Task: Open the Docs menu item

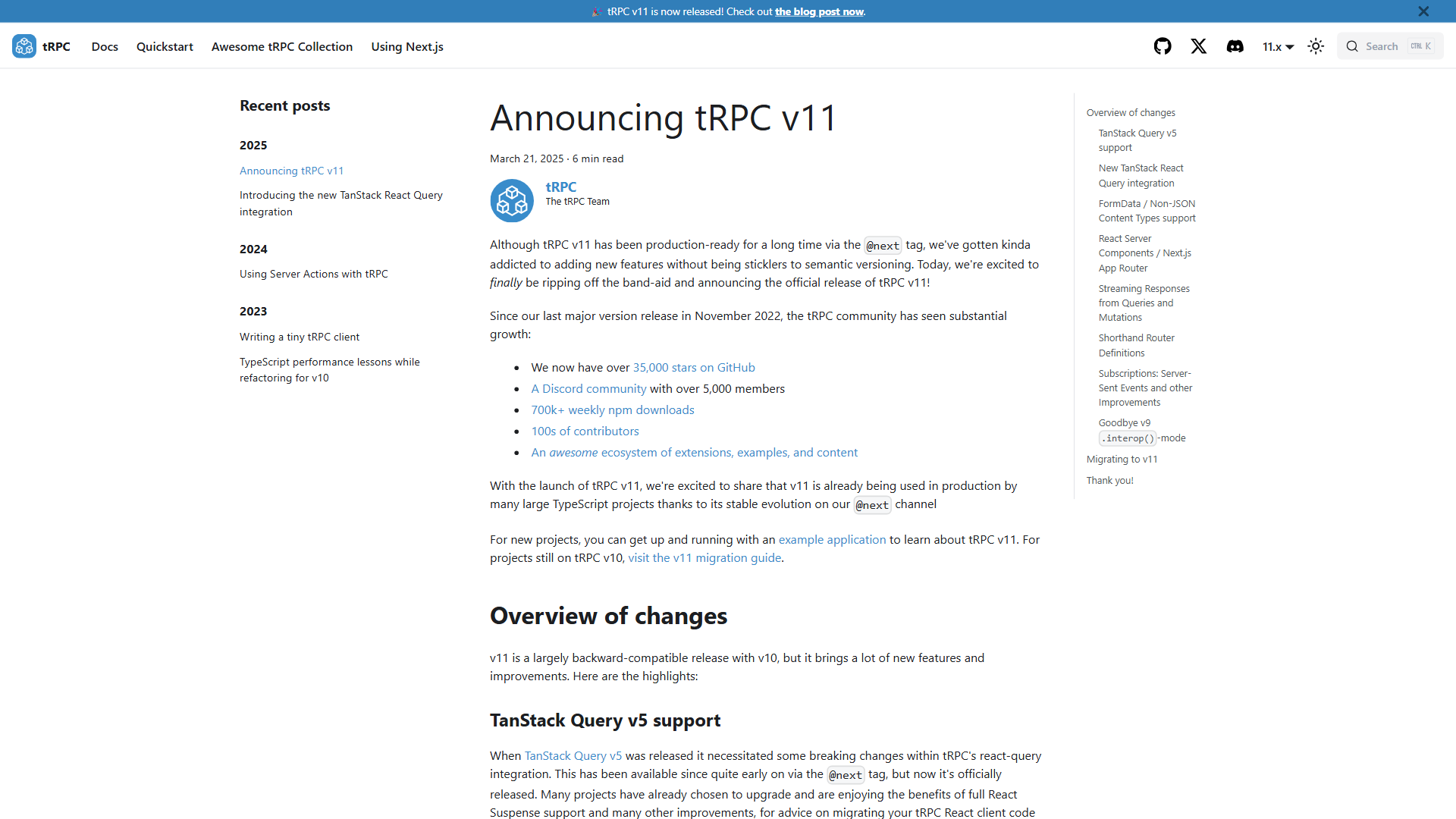Action: pyautogui.click(x=105, y=46)
